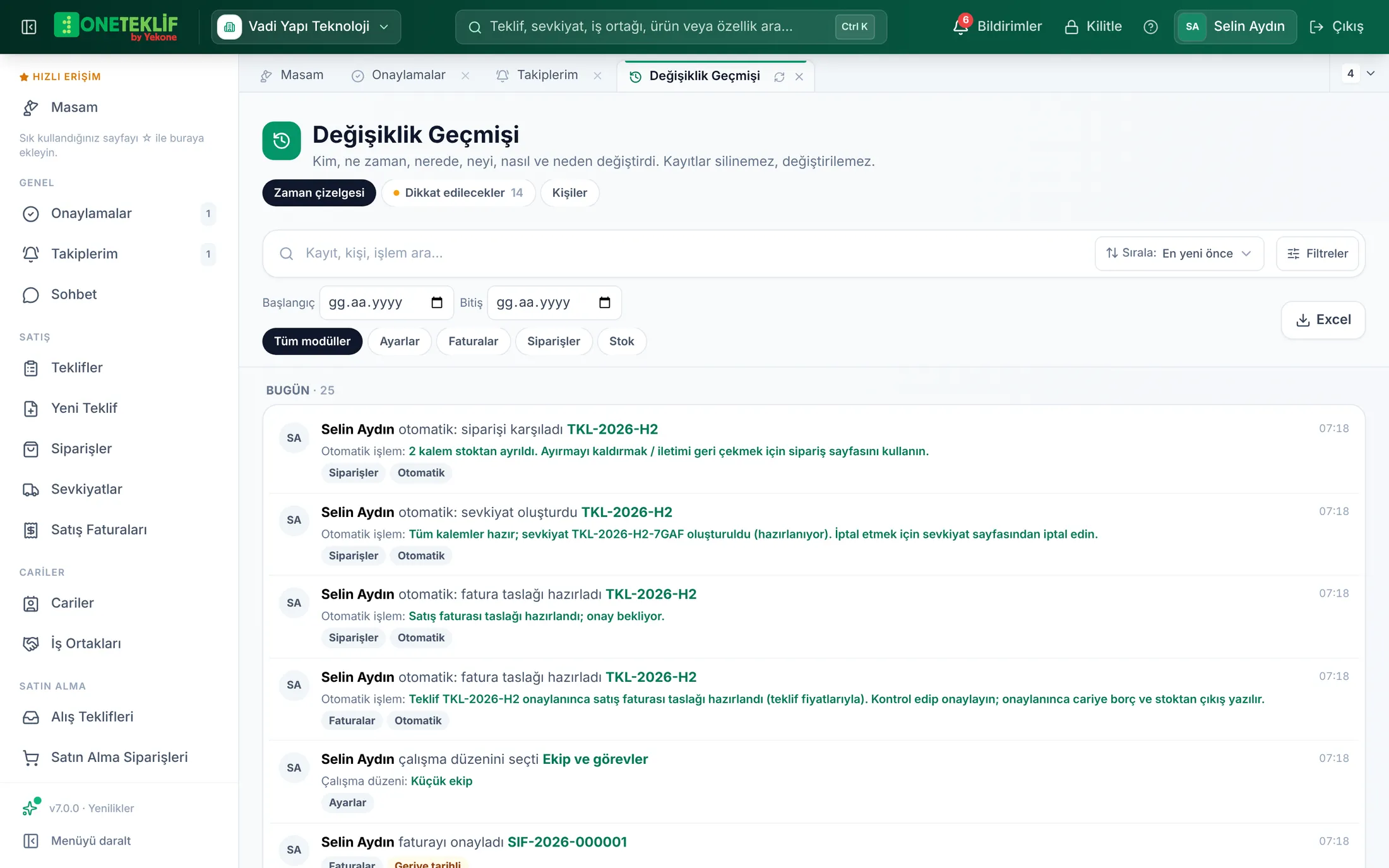Export records with Excel button

pos(1323,320)
